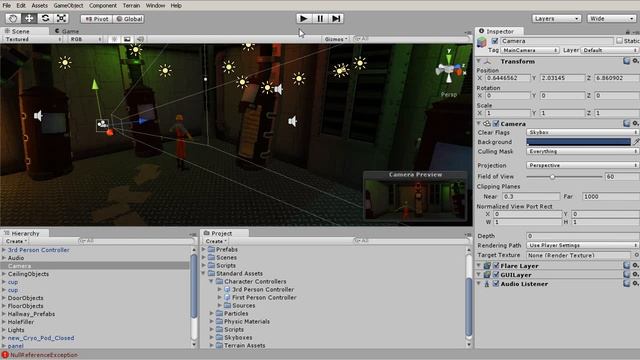This screenshot has width=640, height=360.
Task: Toggle scene audio button
Action: click(140, 39)
